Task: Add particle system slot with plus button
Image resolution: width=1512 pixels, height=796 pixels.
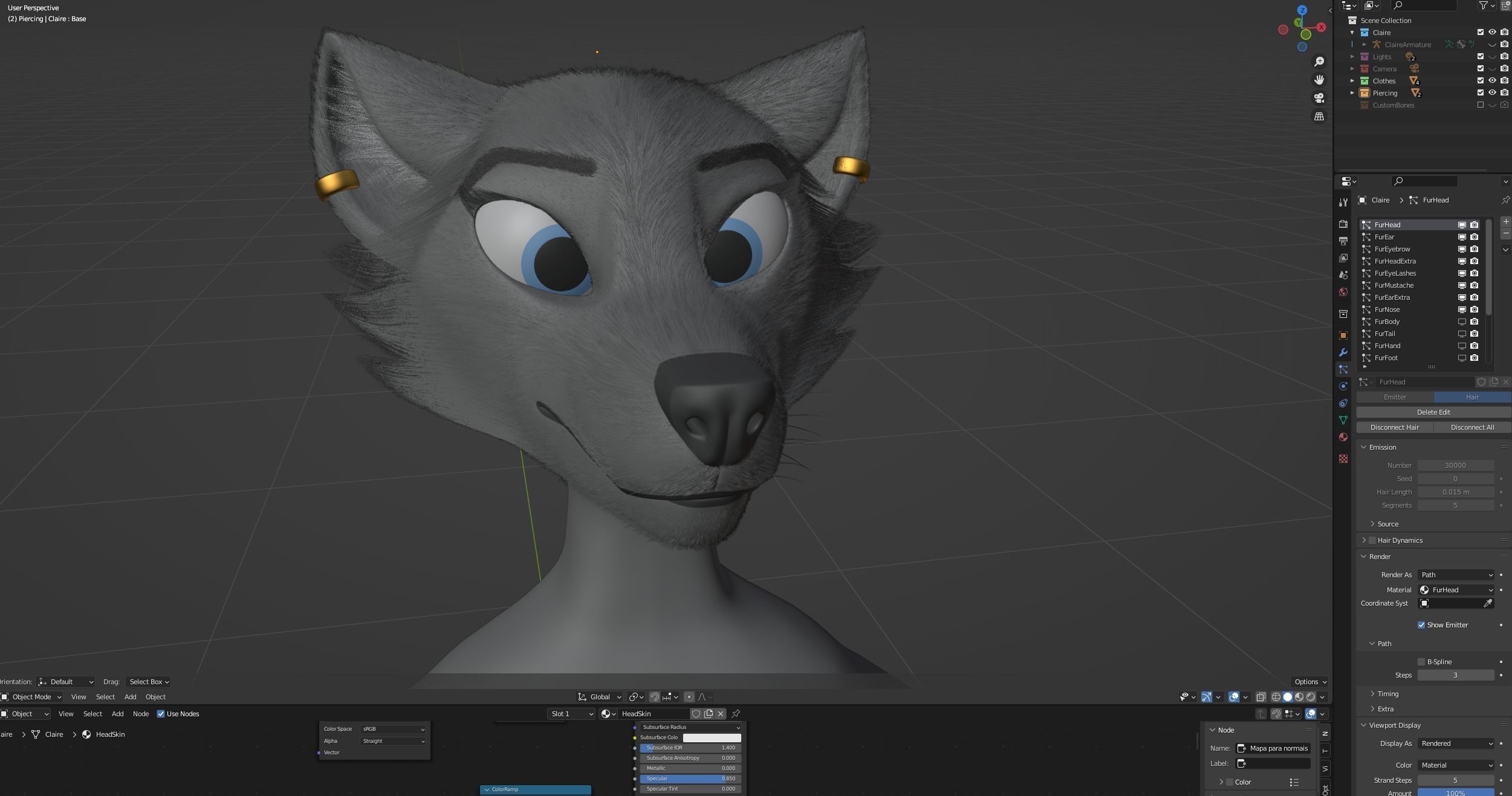Action: point(1505,222)
